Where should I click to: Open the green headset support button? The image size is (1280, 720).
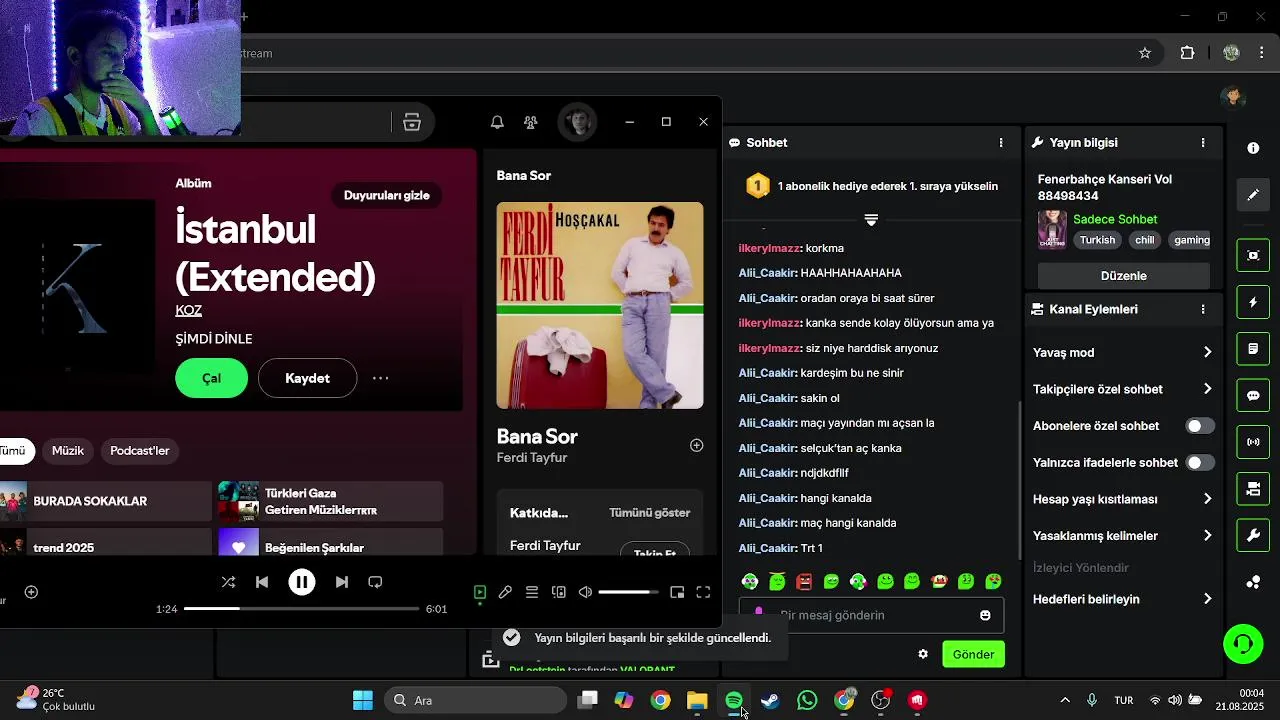point(1244,643)
